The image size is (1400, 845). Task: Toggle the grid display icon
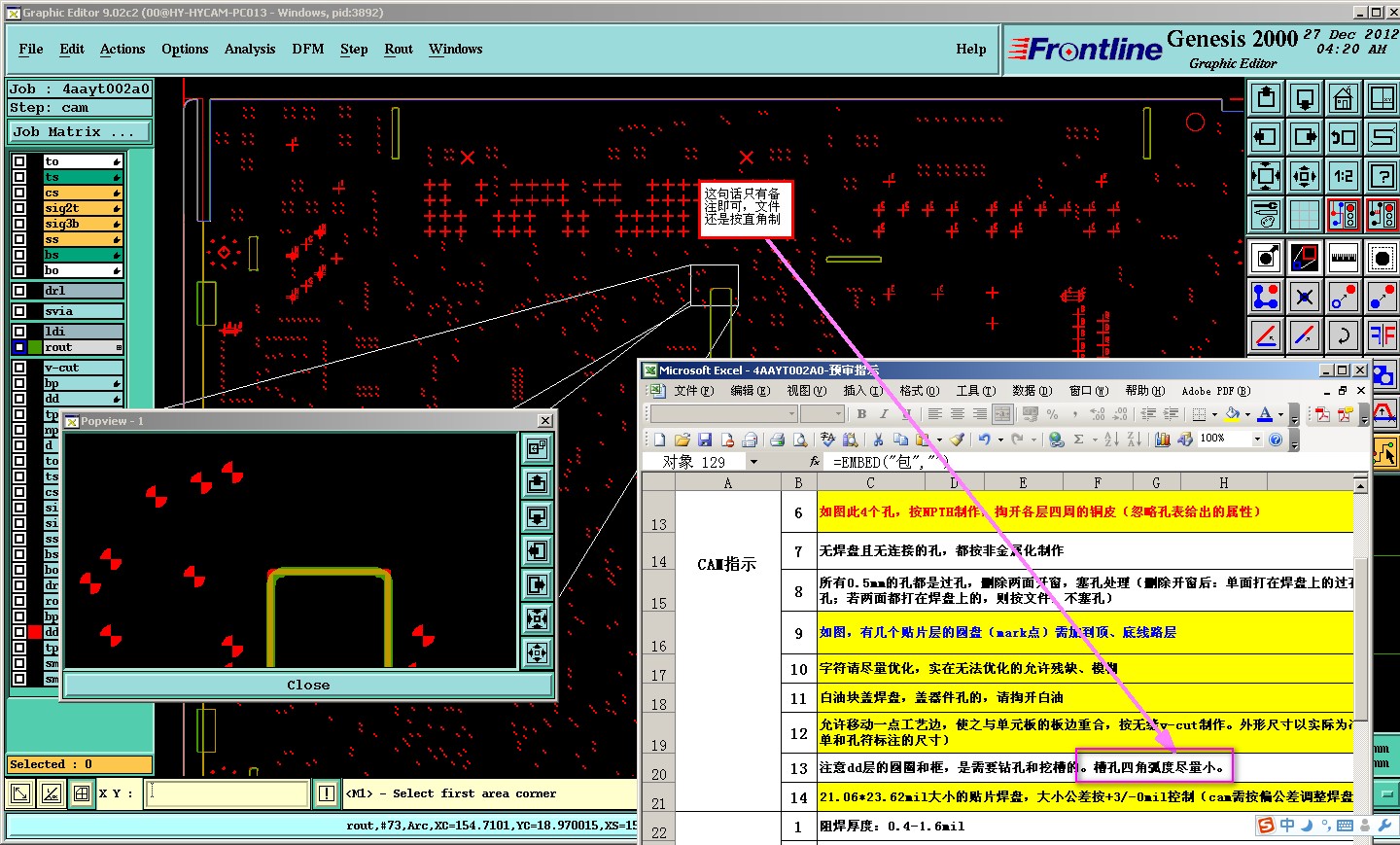[1304, 215]
